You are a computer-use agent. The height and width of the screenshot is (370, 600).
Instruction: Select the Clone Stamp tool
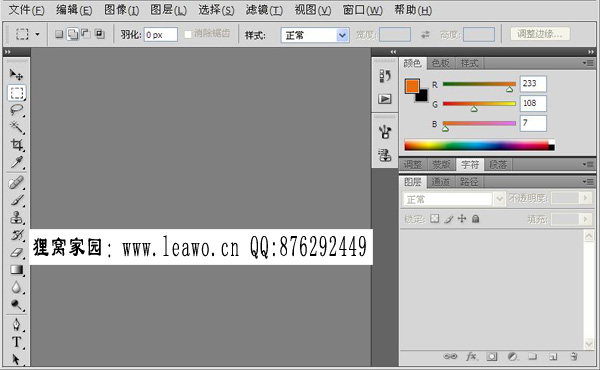pyautogui.click(x=16, y=217)
